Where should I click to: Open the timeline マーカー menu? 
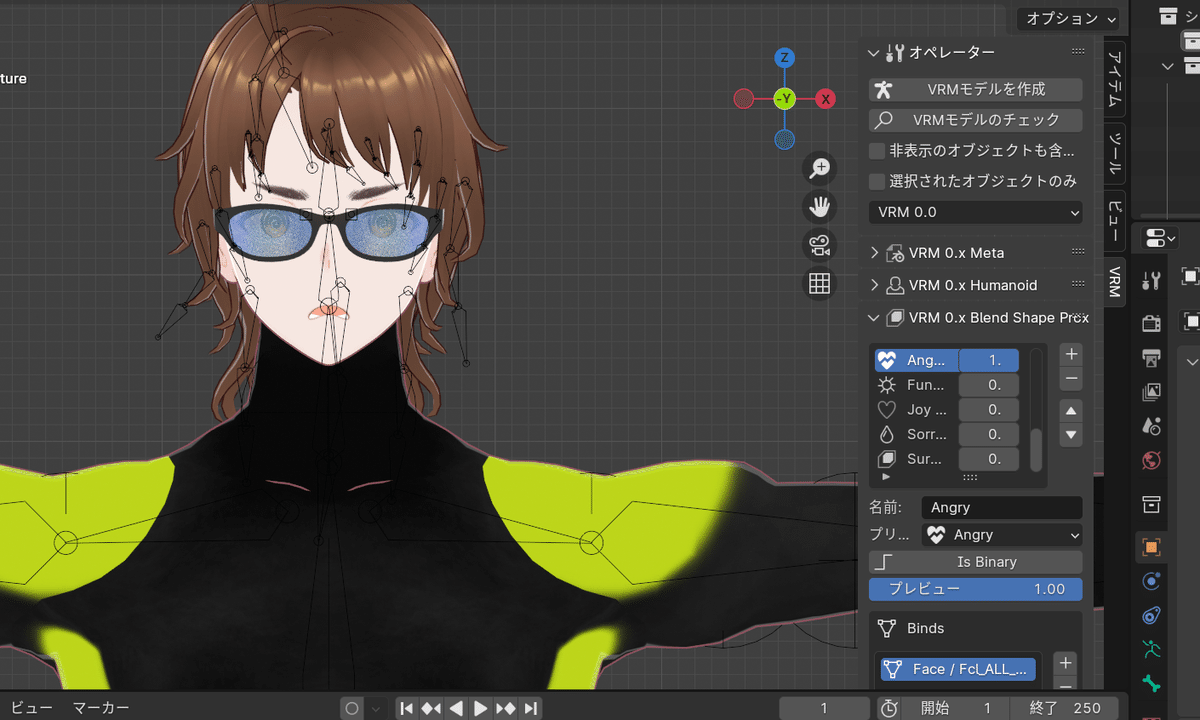coord(101,708)
